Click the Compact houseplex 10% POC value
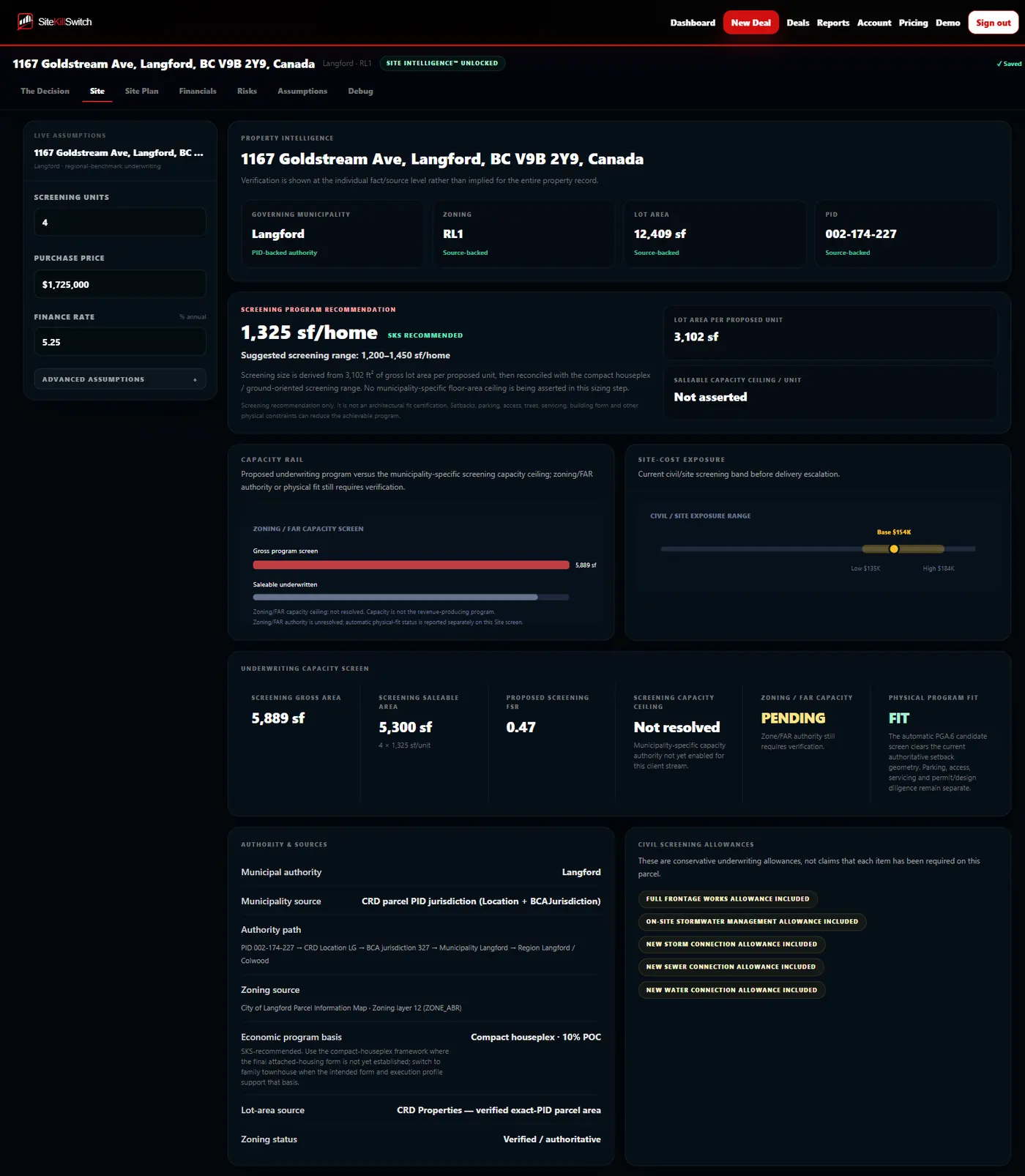This screenshot has height=1176, width=1025. click(536, 1037)
